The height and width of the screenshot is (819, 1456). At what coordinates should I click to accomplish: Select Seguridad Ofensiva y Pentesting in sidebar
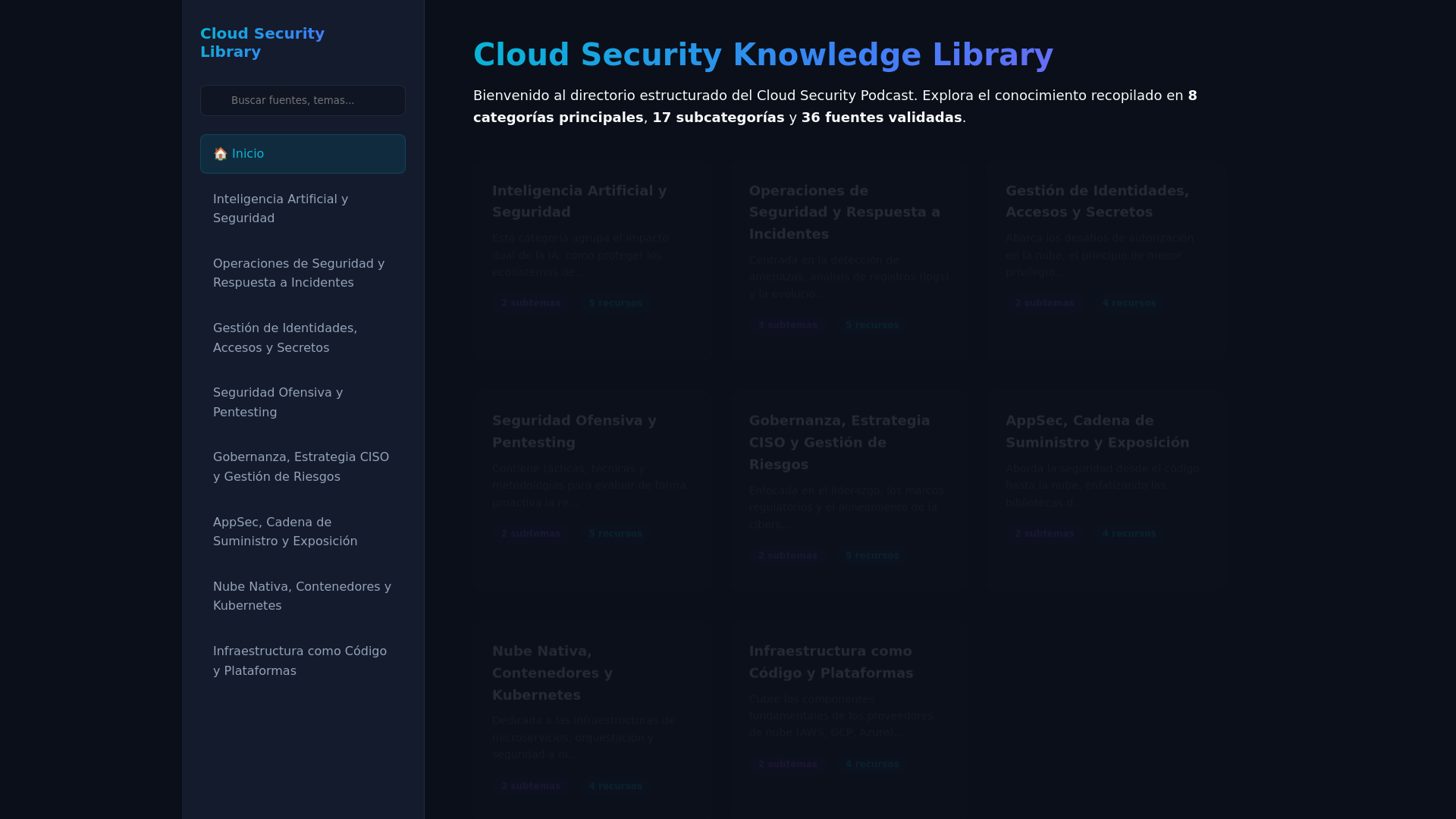[303, 402]
